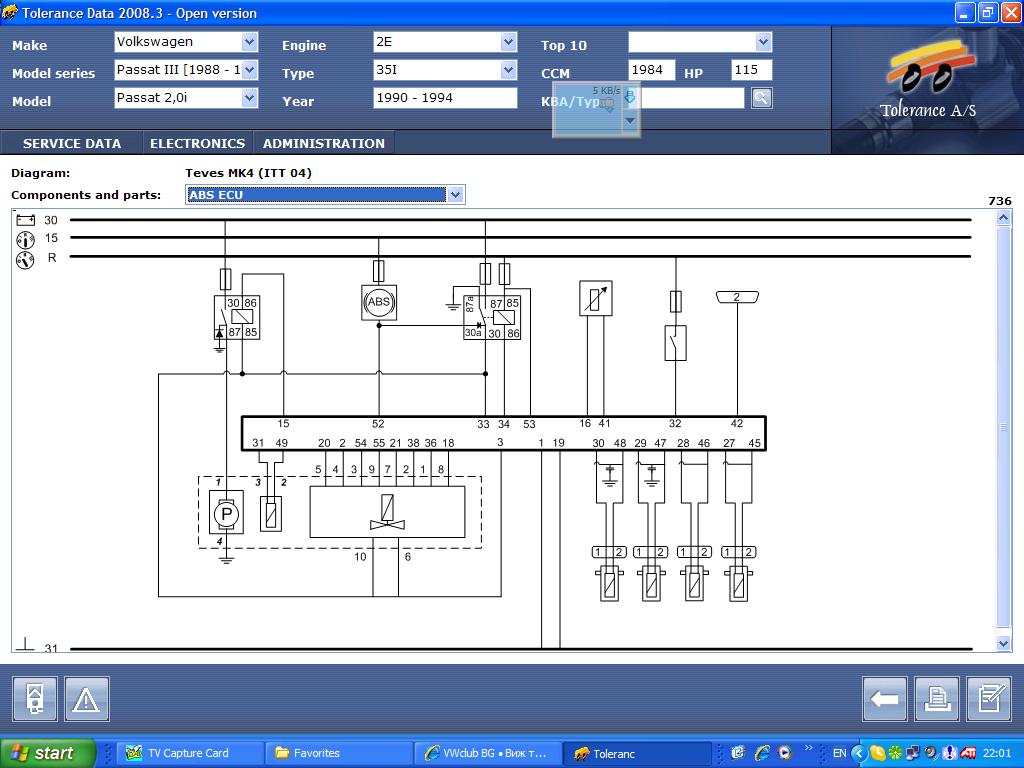Click the Windows start button
This screenshot has height=768, width=1024.
tap(47, 753)
